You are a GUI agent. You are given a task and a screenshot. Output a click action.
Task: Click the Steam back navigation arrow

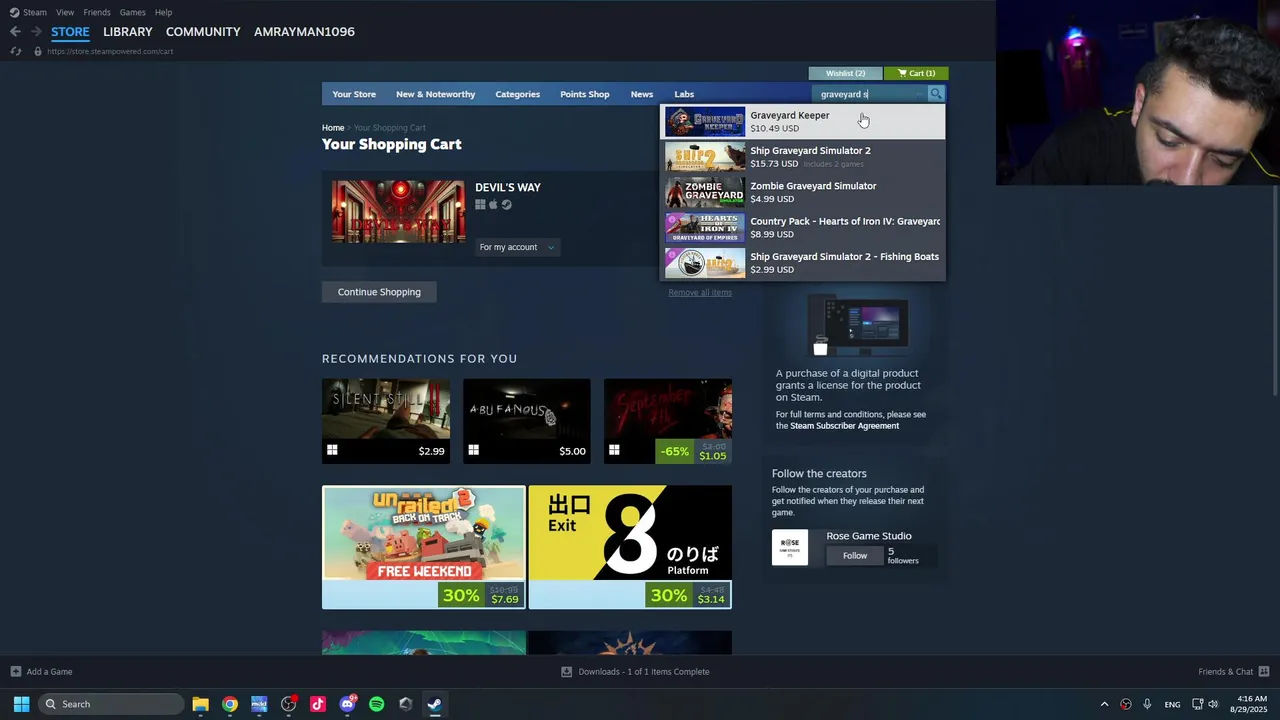(x=15, y=32)
